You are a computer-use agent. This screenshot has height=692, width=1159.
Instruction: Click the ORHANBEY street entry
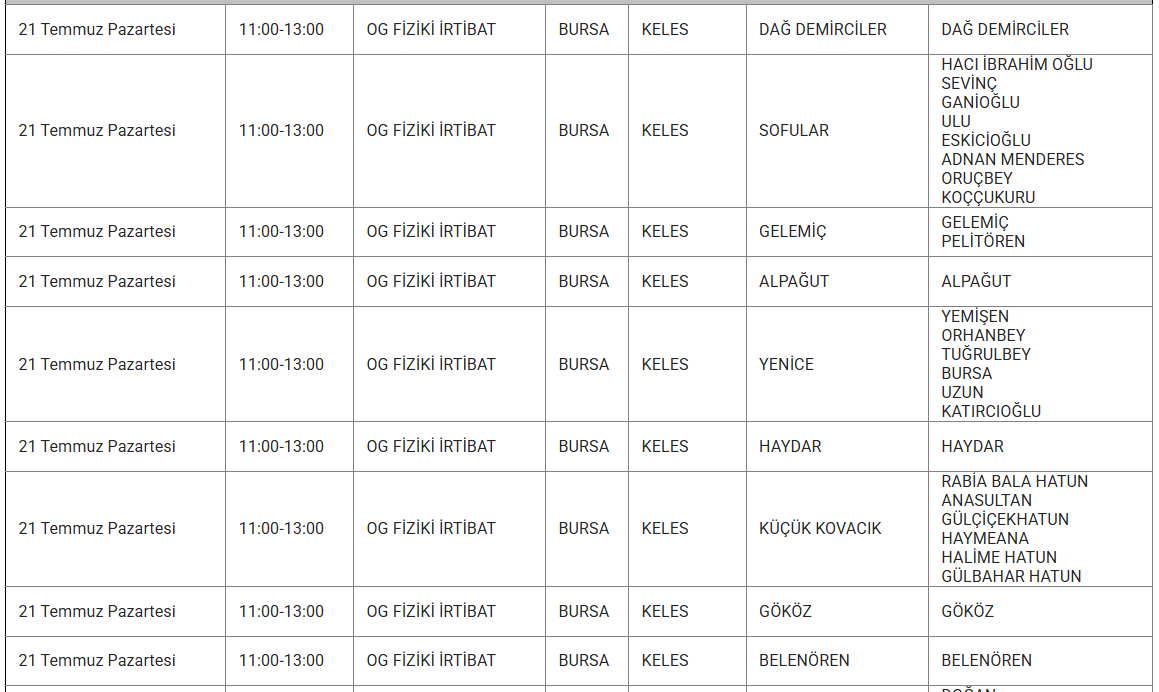[x=983, y=335]
